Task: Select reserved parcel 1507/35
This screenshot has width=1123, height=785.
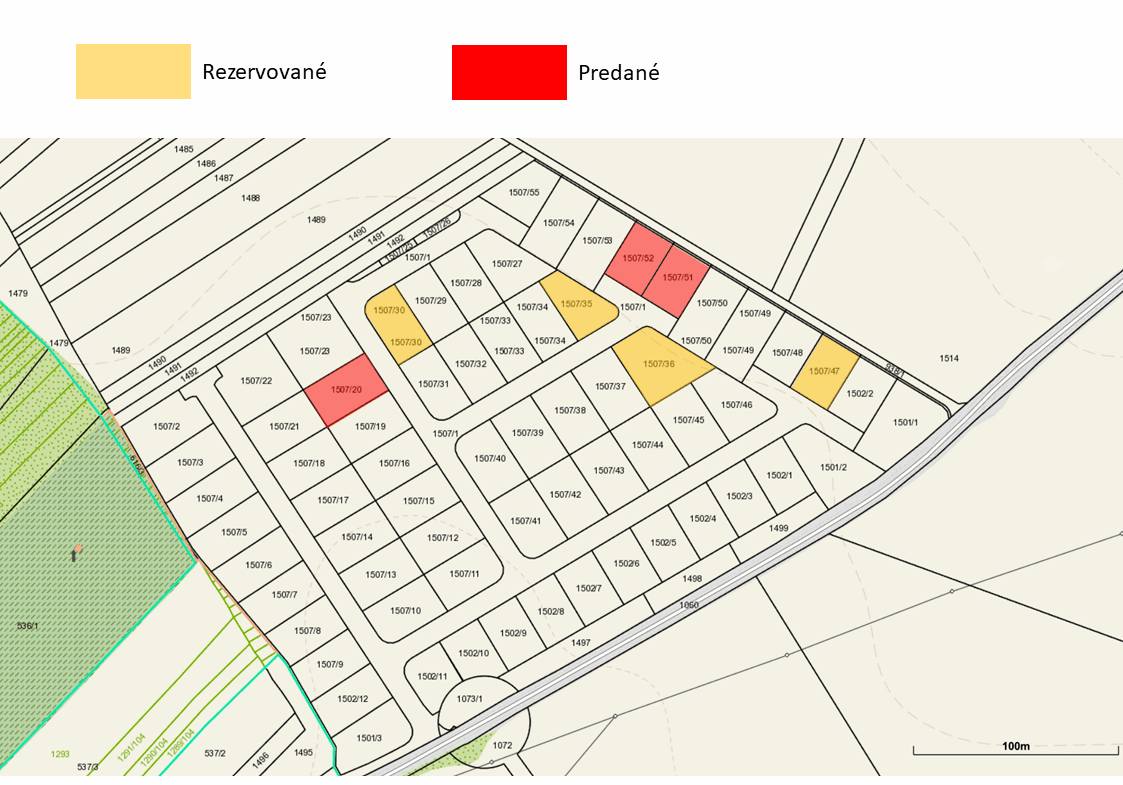Action: pos(577,304)
